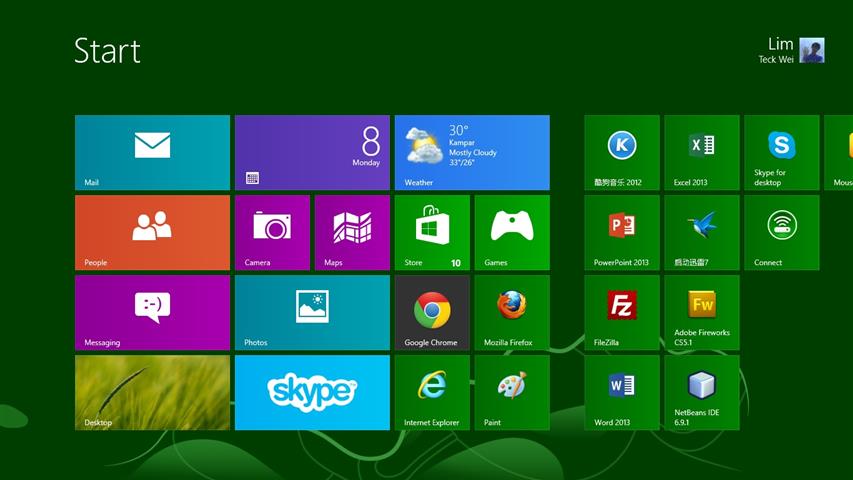Viewport: 853px width, 480px height.
Task: Open NetBeans IDE 6.9.1 tile
Action: click(702, 392)
